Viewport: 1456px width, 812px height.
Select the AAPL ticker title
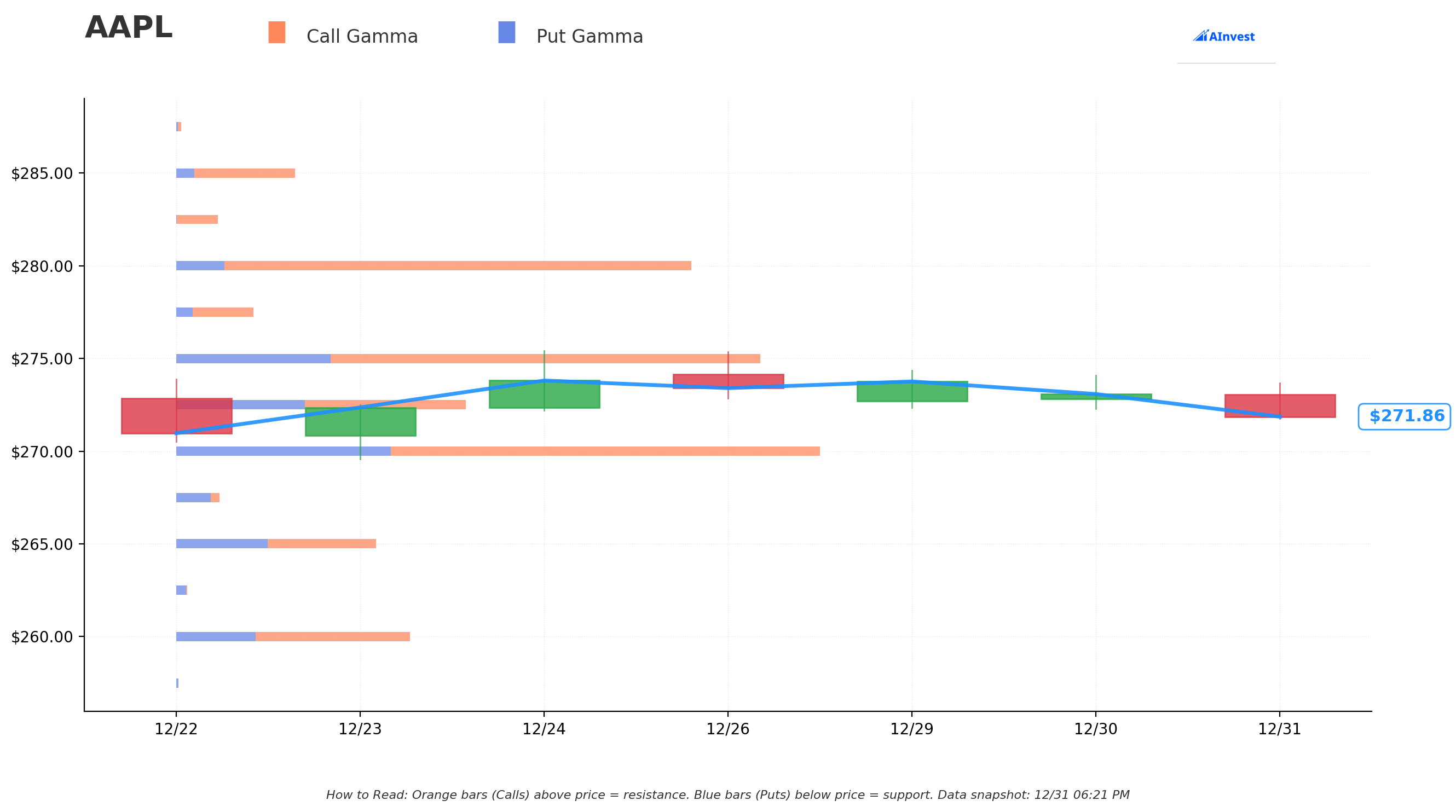128,28
